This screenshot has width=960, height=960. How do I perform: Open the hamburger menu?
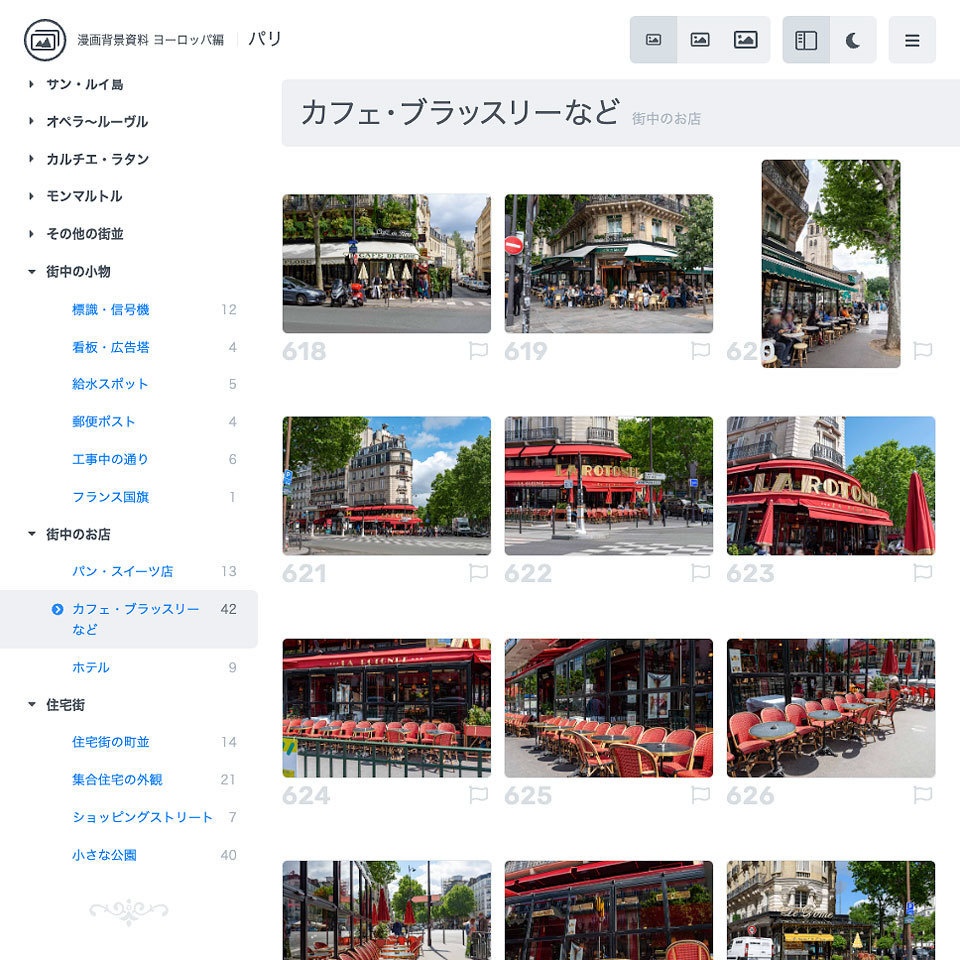point(912,39)
